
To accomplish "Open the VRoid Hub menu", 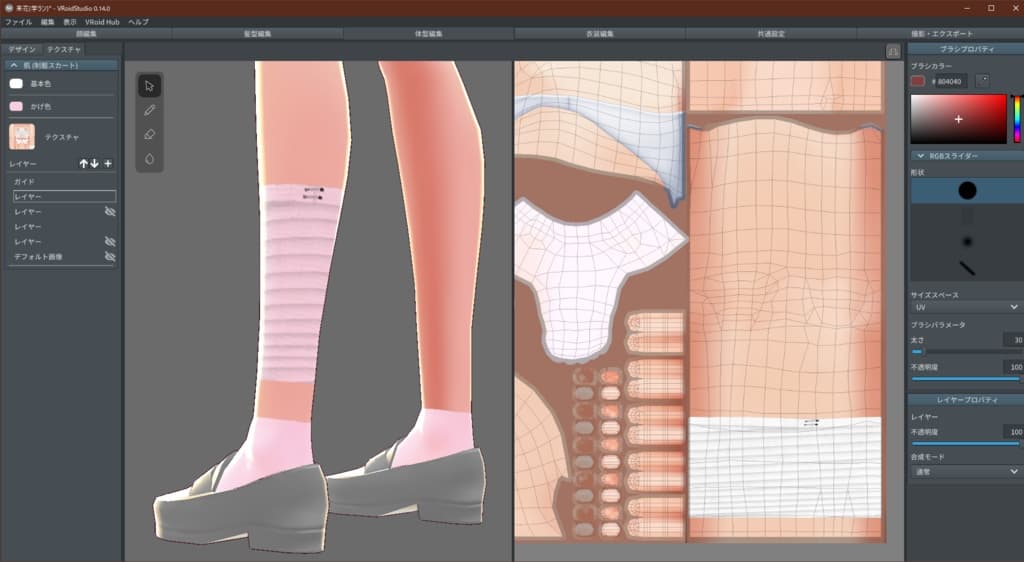I will point(102,21).
